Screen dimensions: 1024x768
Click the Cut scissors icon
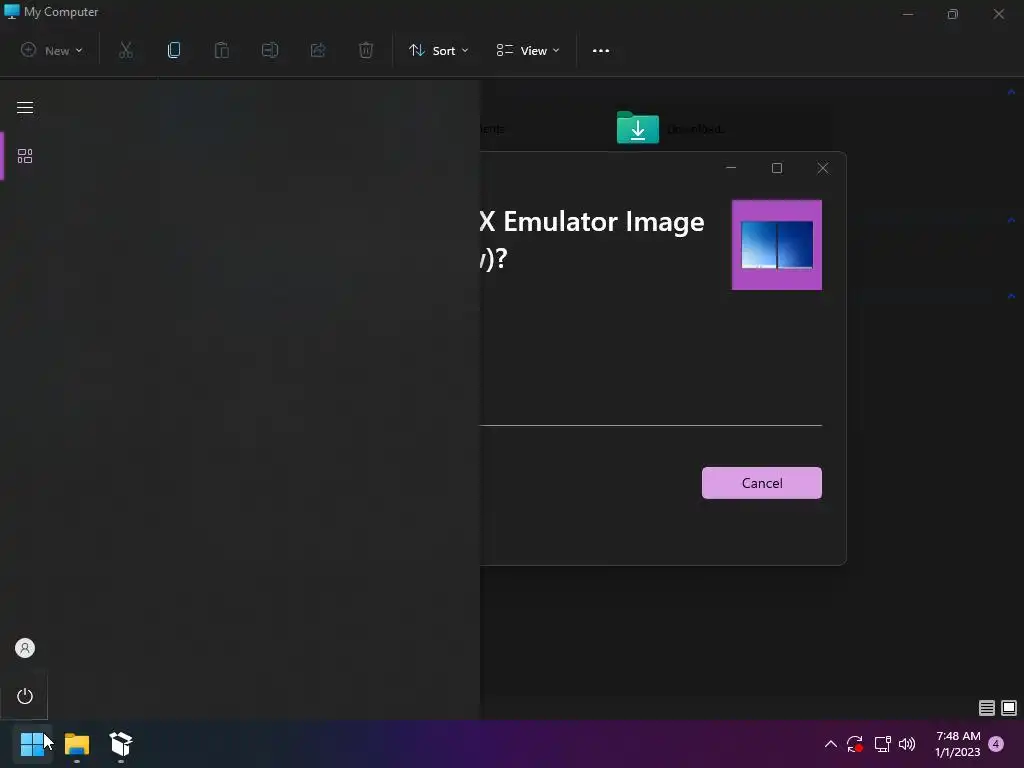click(126, 50)
